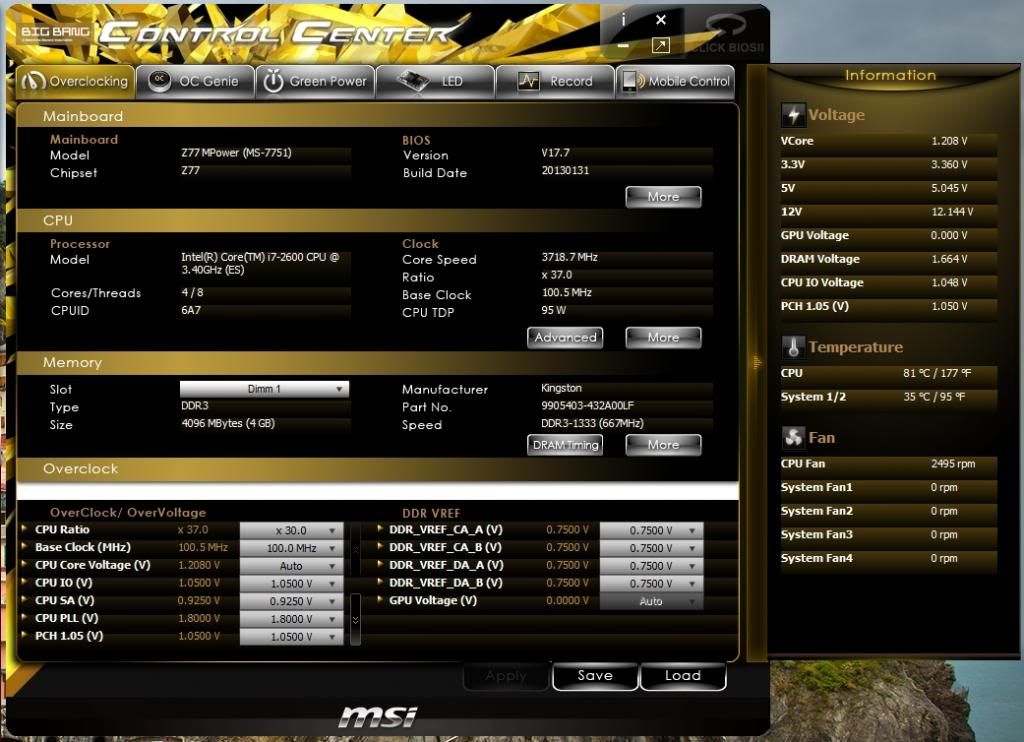The height and width of the screenshot is (742, 1024).
Task: Switch to the Green Power tab
Action: [315, 82]
